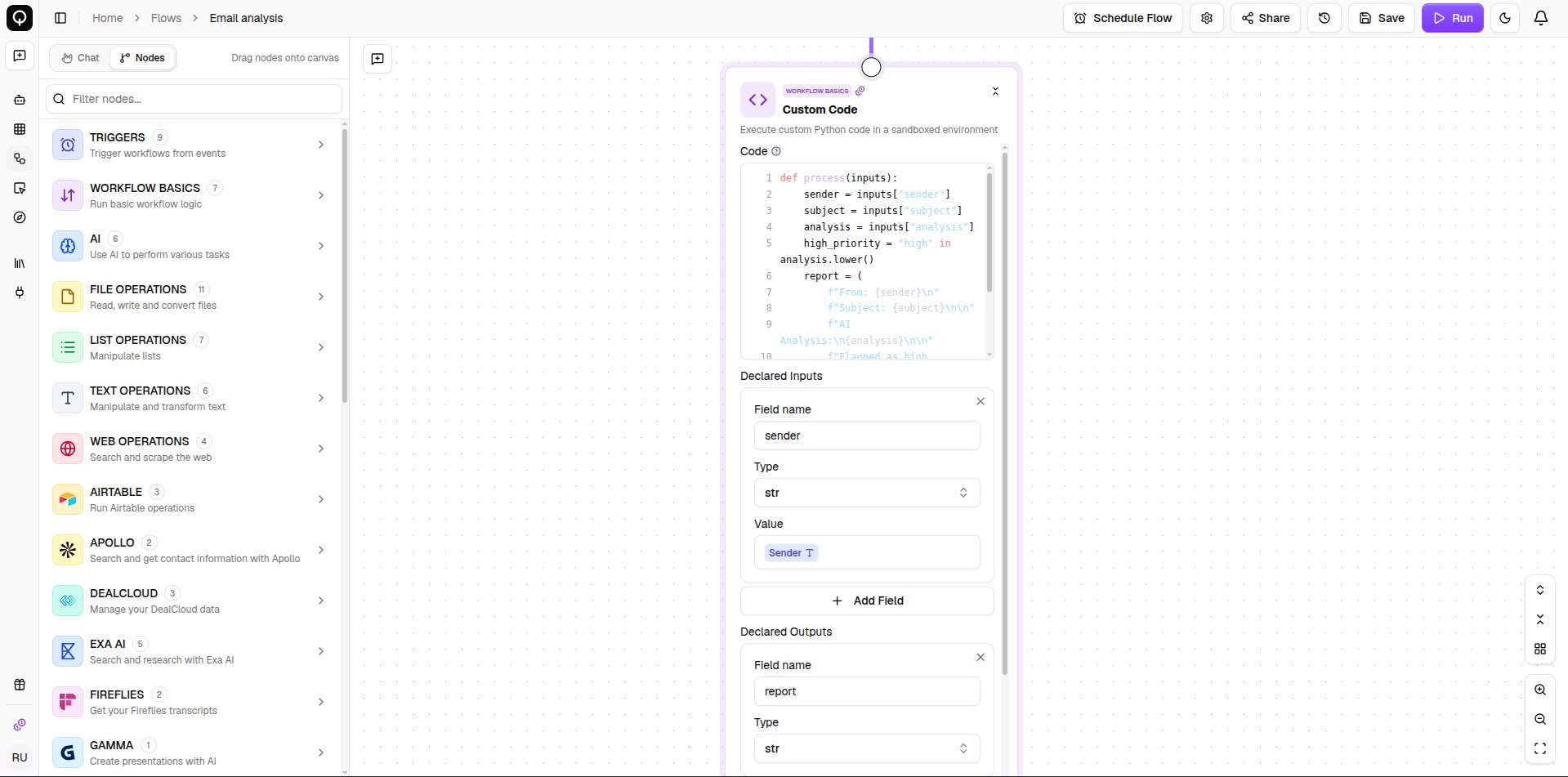Viewport: 1568px width, 777px height.
Task: Click the gift icon in left rail
Action: (20, 685)
